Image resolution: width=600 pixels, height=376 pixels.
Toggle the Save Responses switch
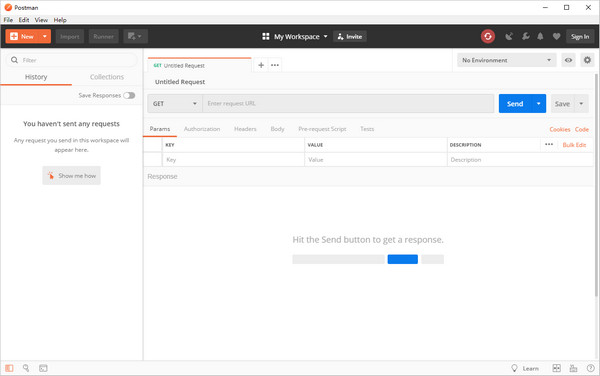click(129, 95)
